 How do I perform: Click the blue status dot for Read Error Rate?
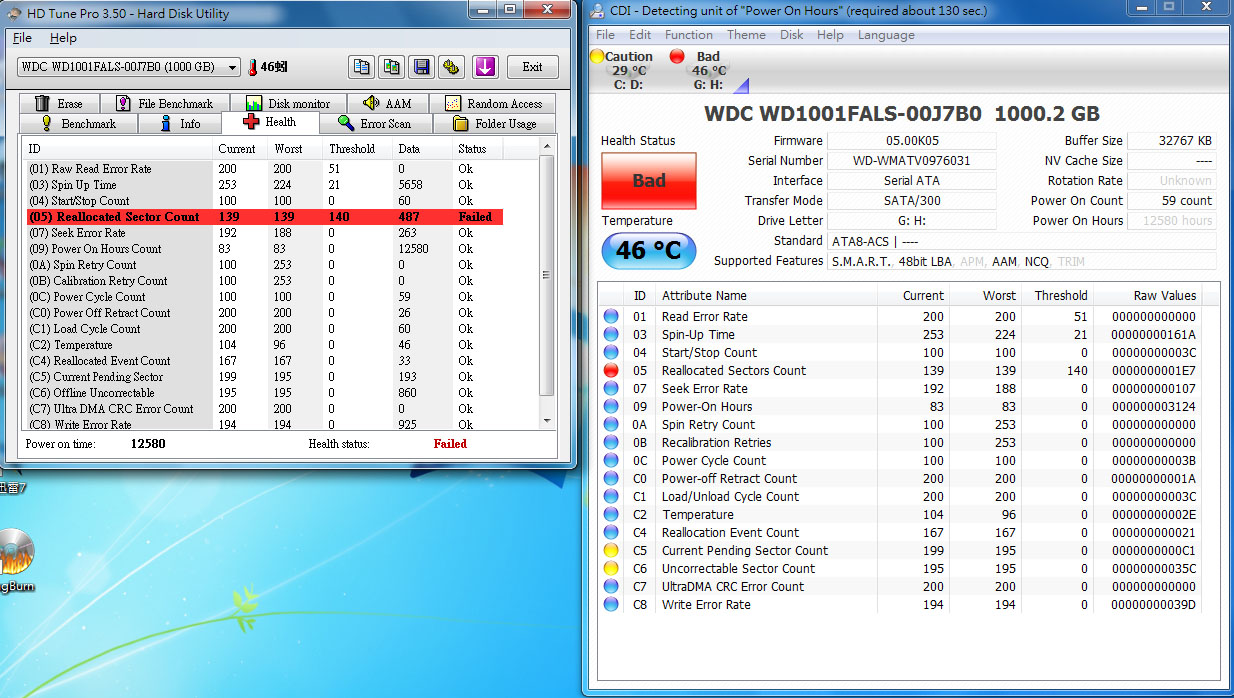point(611,316)
